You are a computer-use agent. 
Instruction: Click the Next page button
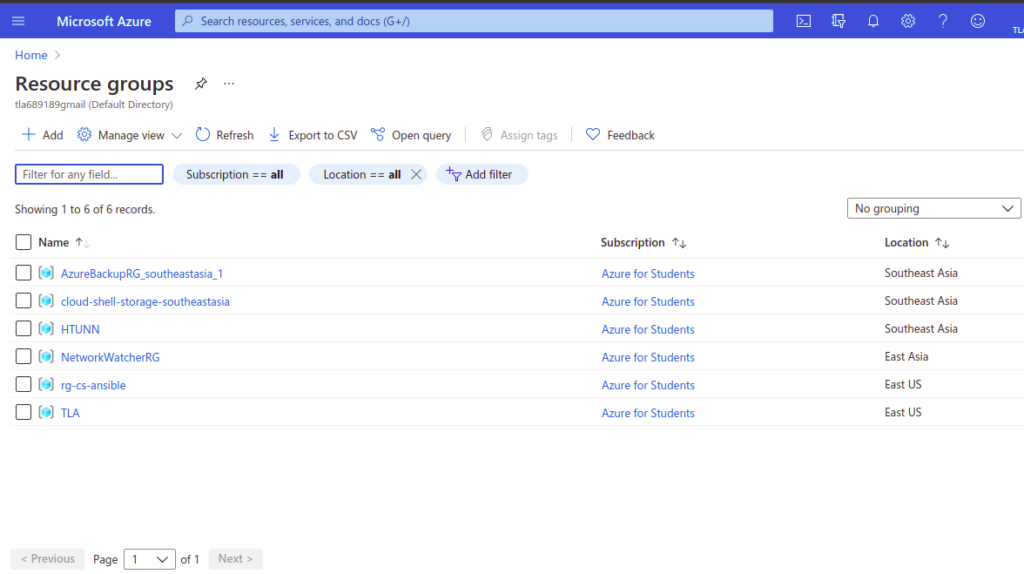pos(236,559)
